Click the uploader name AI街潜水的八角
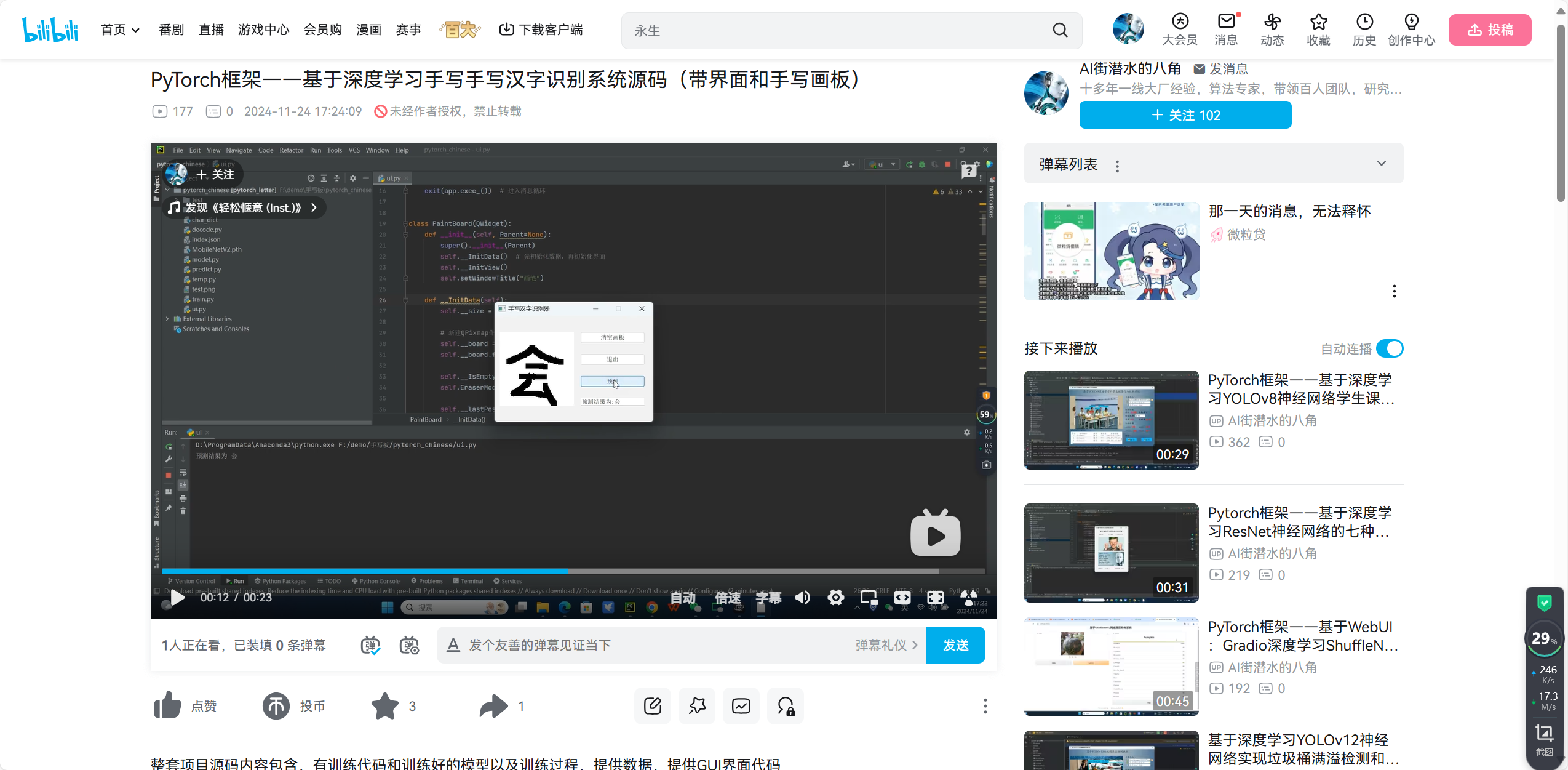Screen dimensions: 1568x770 (x=1130, y=68)
